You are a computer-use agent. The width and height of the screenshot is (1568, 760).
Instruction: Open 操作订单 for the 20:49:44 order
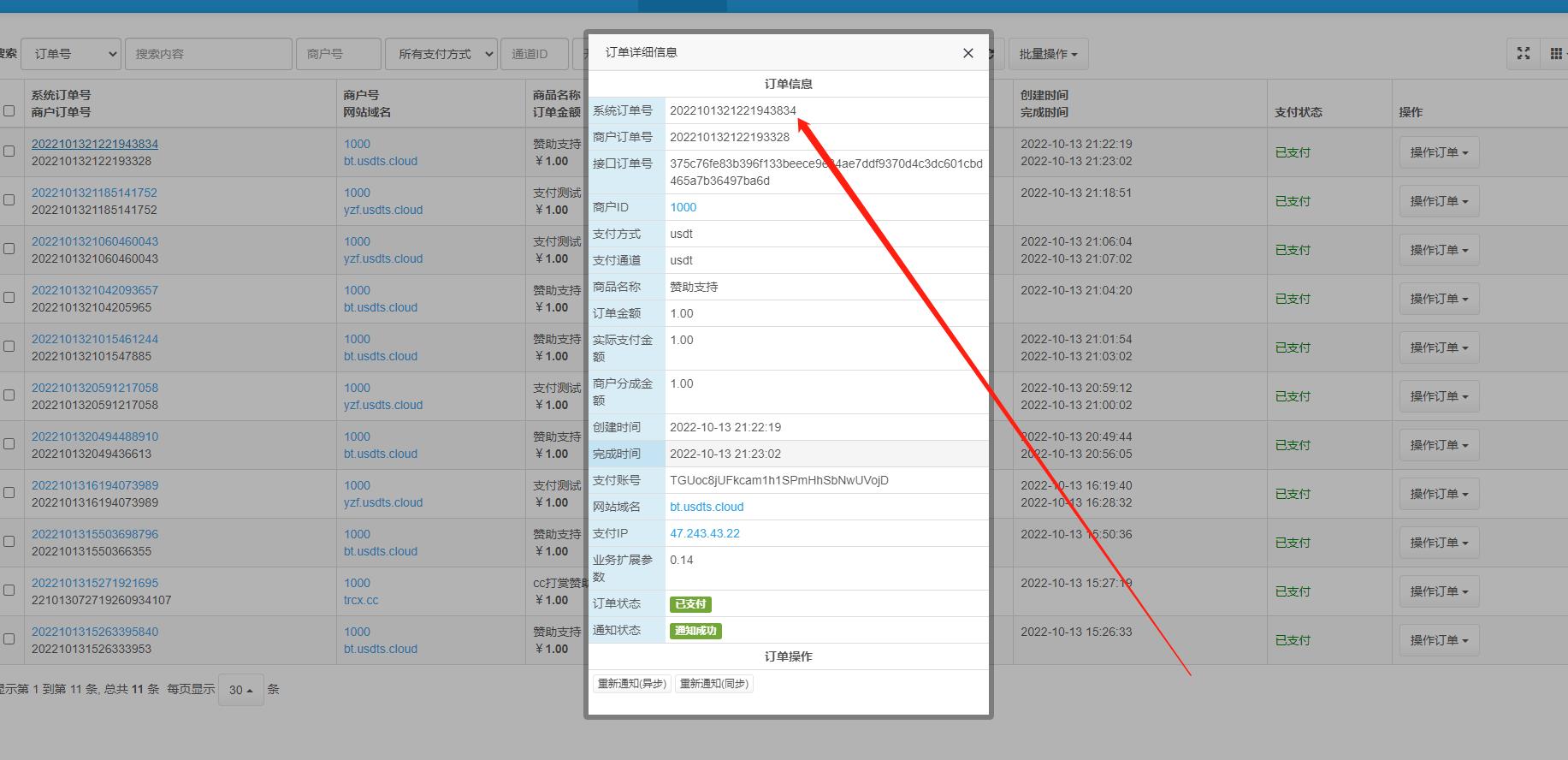pyautogui.click(x=1439, y=445)
